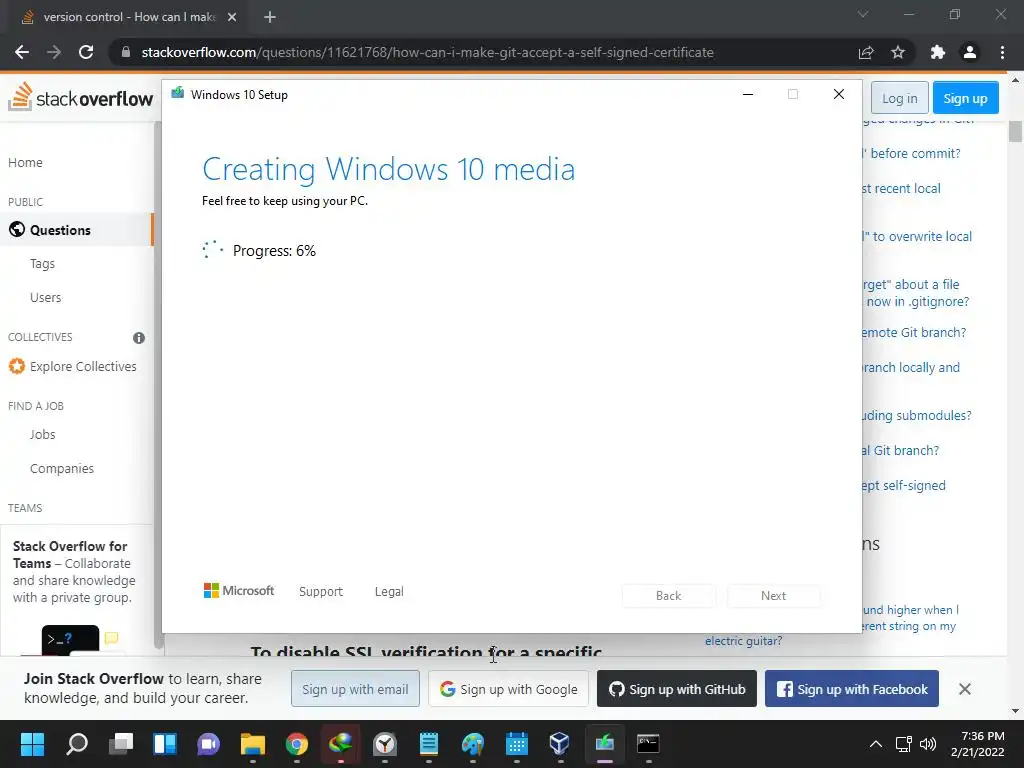1024x768 pixels.
Task: Close the version control browser tab
Action: click(x=232, y=17)
